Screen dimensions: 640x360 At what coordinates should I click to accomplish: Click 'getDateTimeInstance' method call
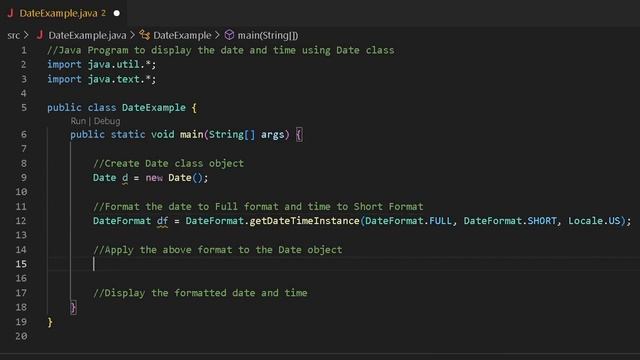[x=304, y=221]
